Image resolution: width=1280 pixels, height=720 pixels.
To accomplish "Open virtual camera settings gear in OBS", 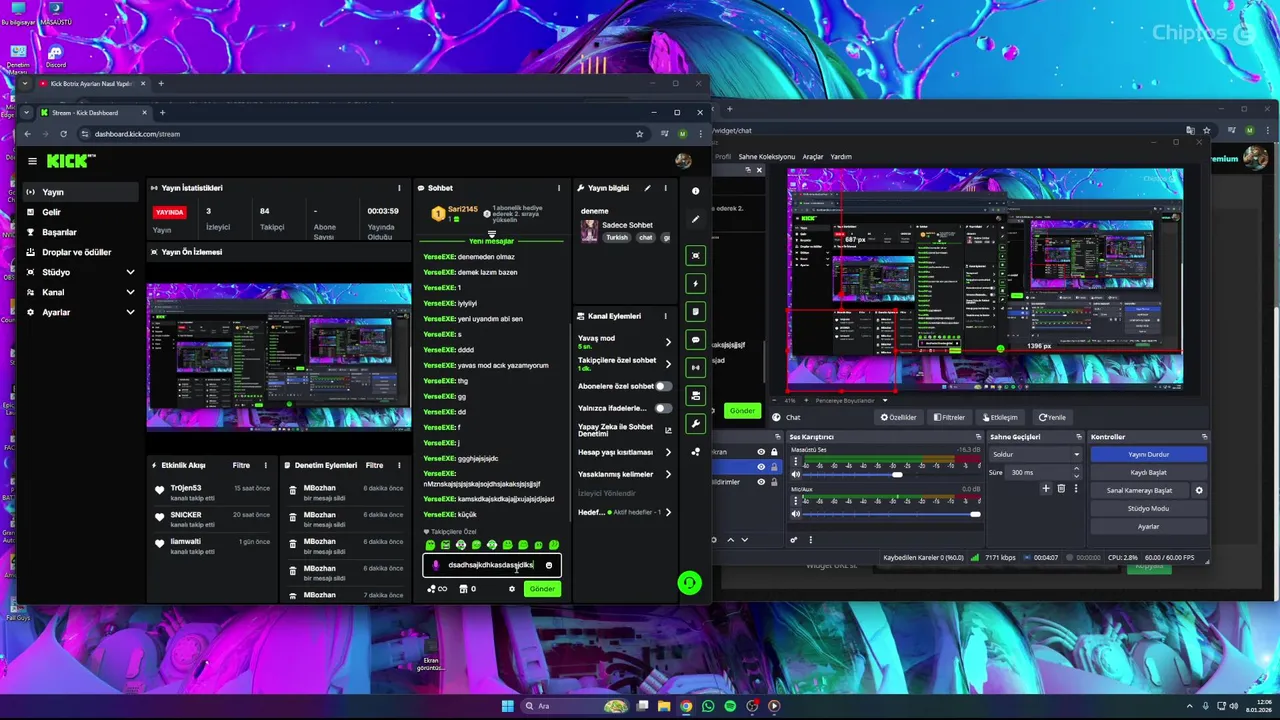I will [1199, 490].
